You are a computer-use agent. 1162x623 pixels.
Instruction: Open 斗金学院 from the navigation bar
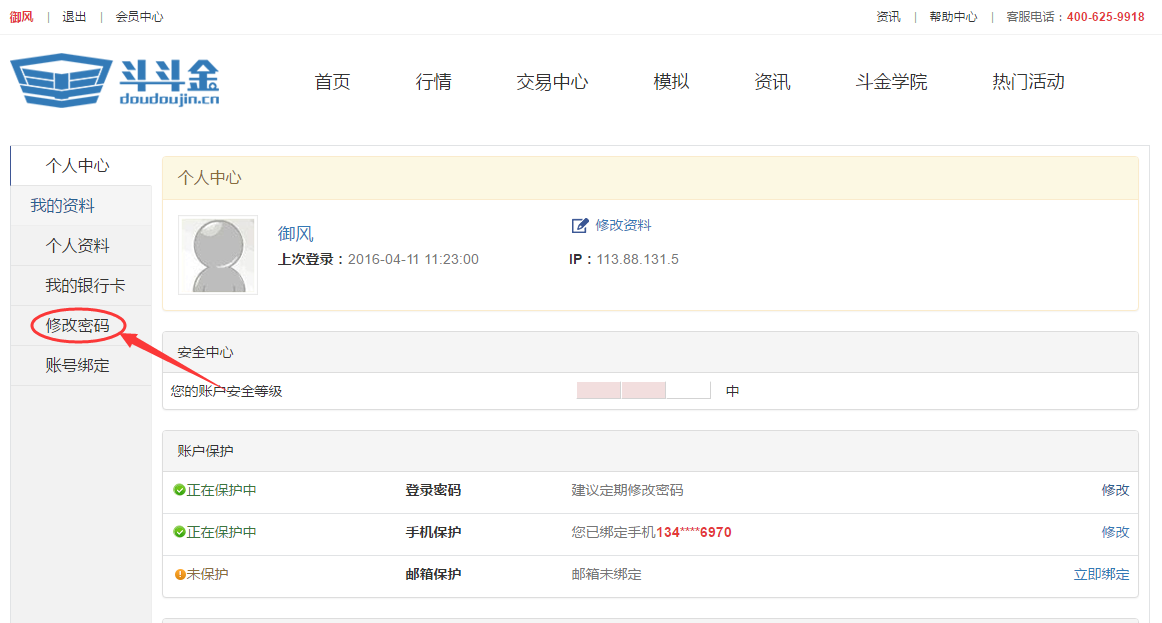coord(891,82)
